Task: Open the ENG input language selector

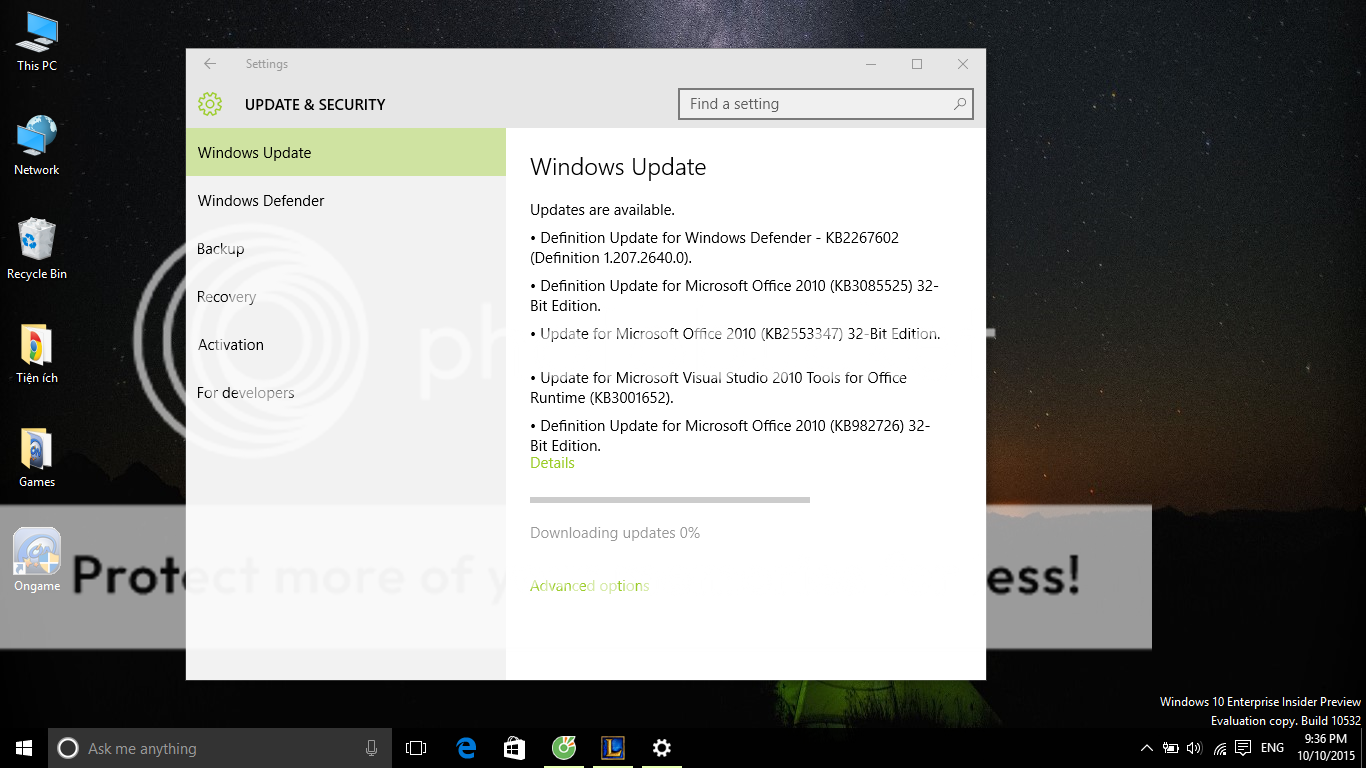Action: click(x=1272, y=748)
